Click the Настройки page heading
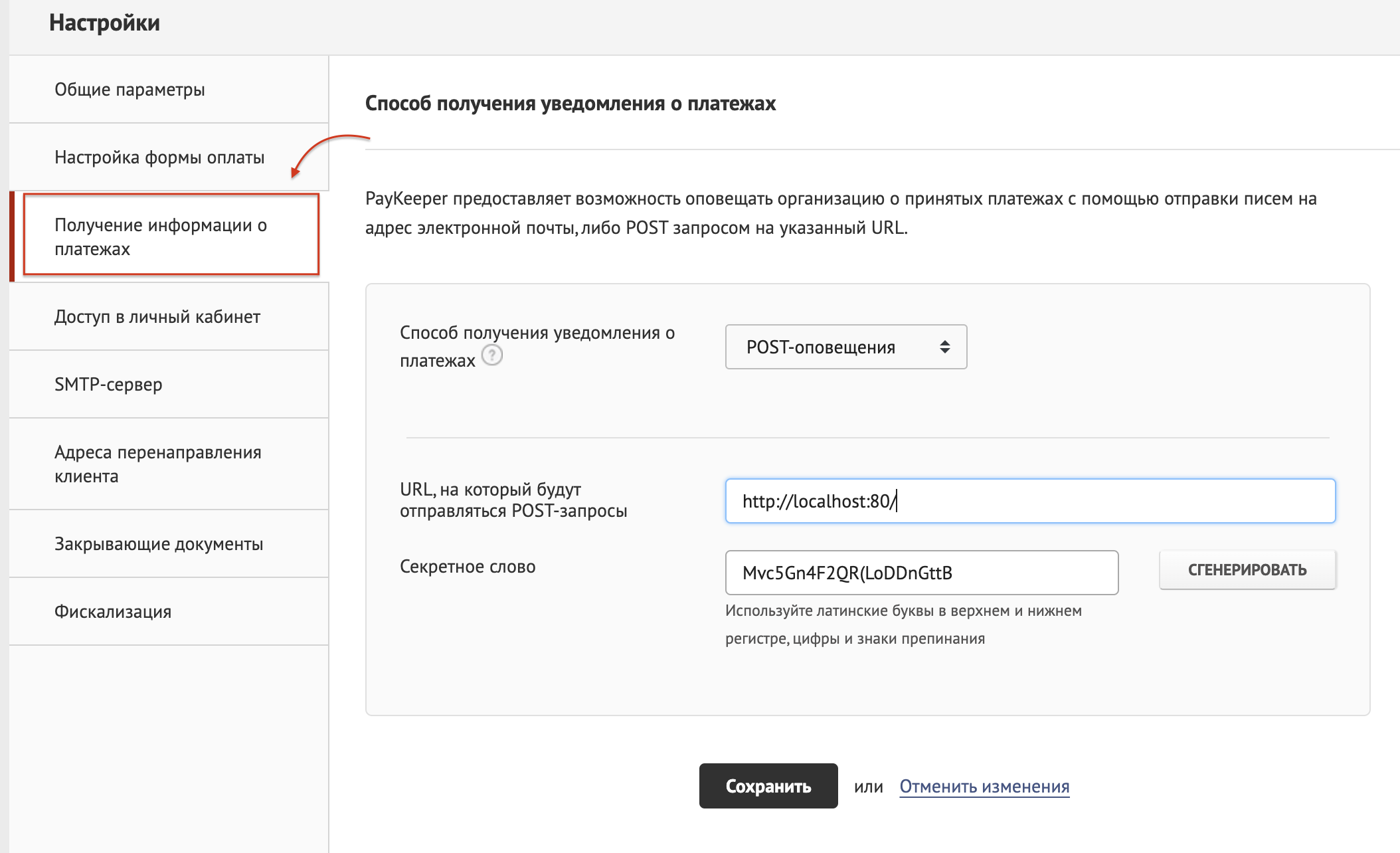The width and height of the screenshot is (1400, 853). pos(104,23)
